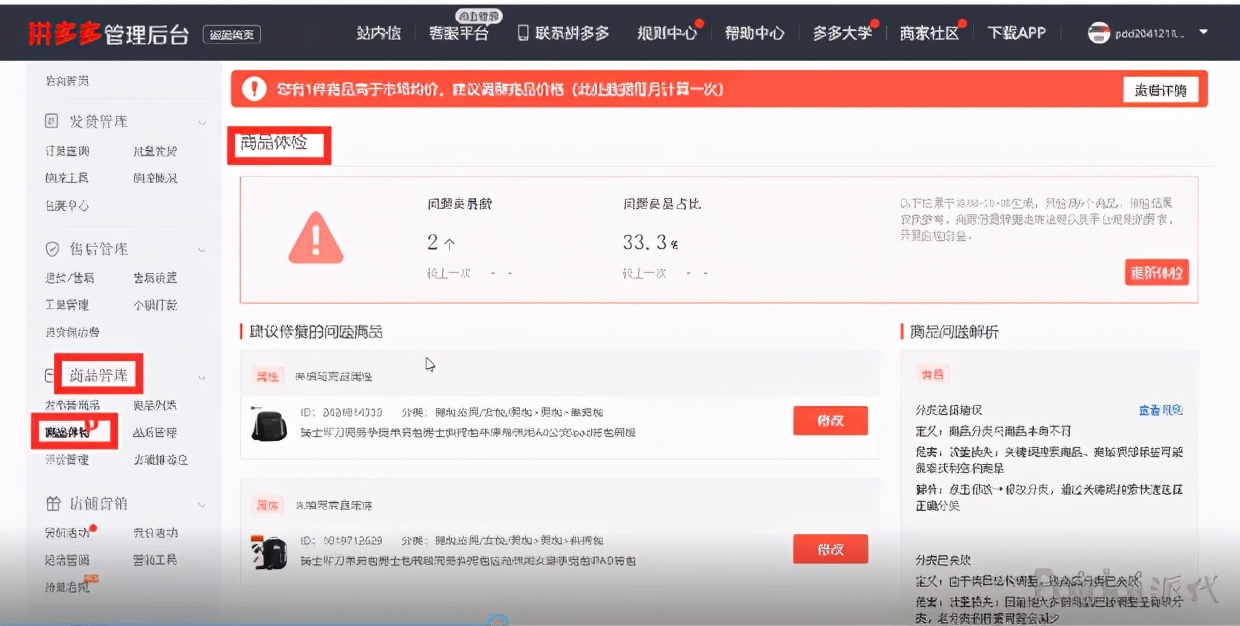Open the account dropdown arrow next to username
The height and width of the screenshot is (626, 1240).
point(1202,32)
